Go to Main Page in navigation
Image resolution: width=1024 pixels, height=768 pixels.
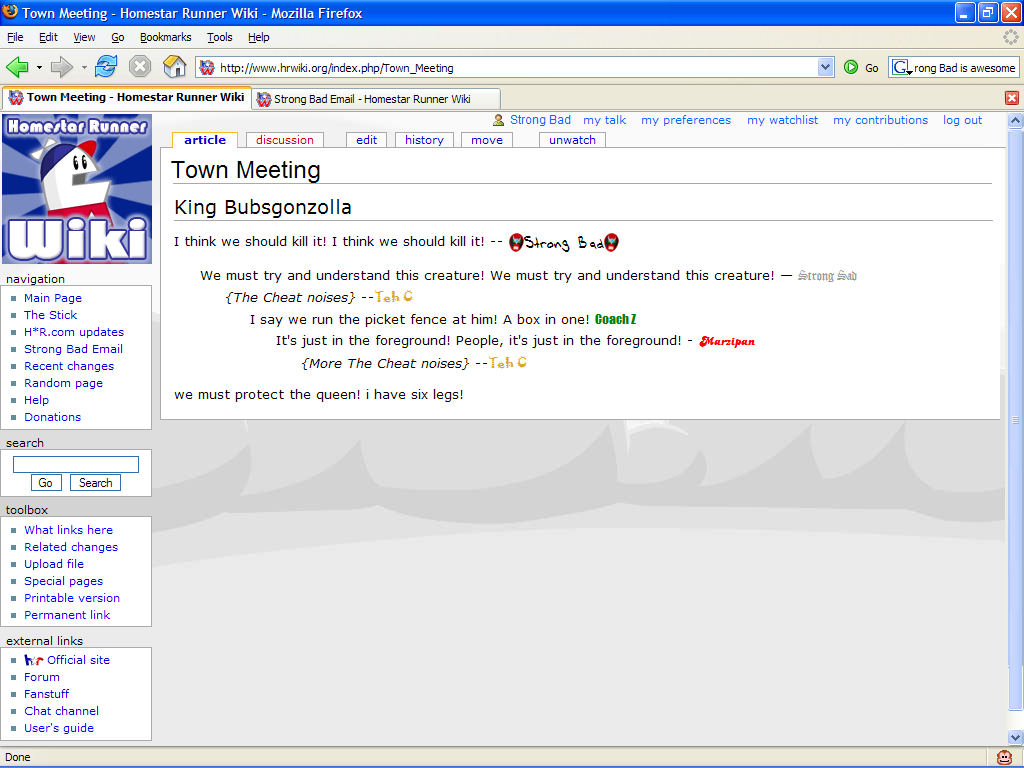click(x=53, y=298)
